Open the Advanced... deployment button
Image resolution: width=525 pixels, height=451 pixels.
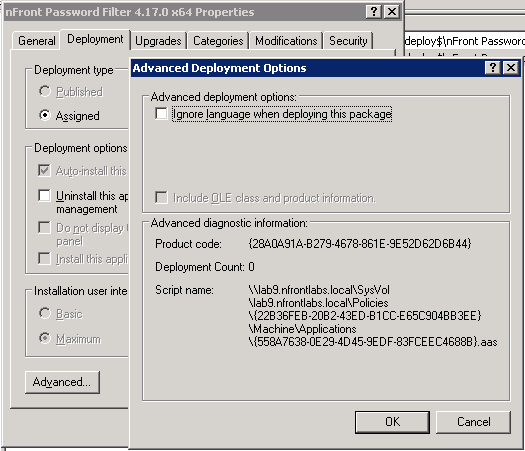(62, 382)
